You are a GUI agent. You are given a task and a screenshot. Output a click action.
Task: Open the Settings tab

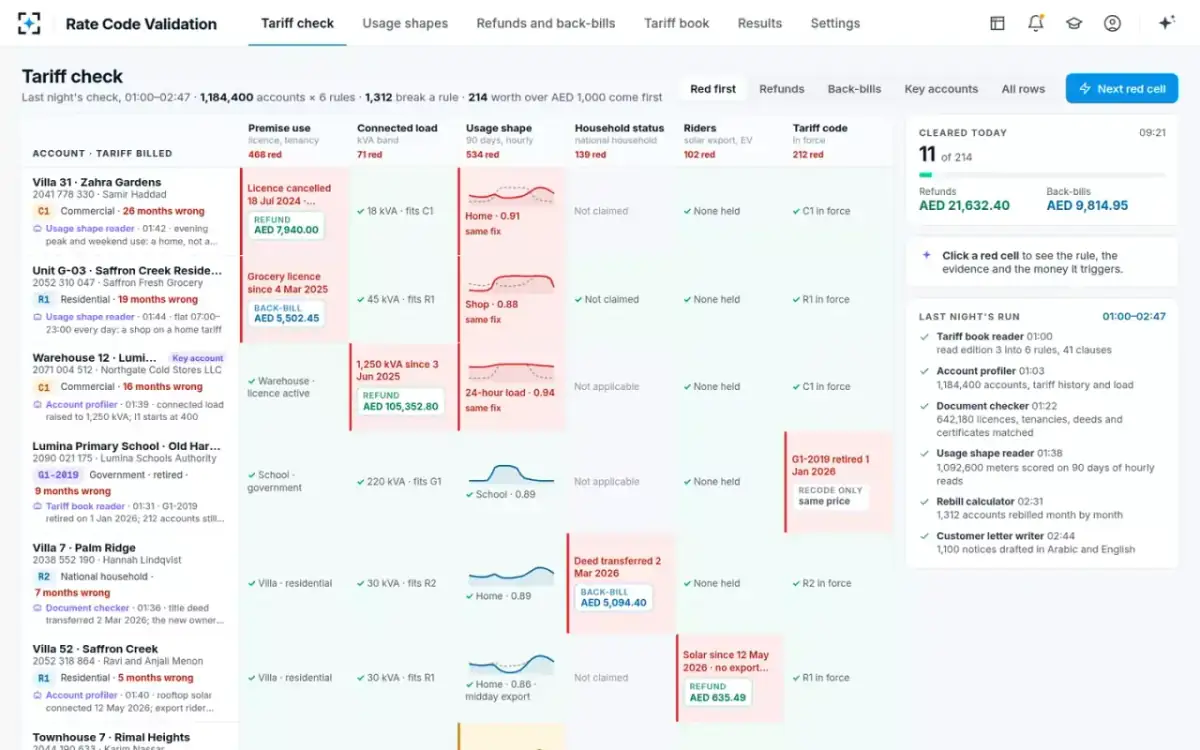pyautogui.click(x=835, y=23)
